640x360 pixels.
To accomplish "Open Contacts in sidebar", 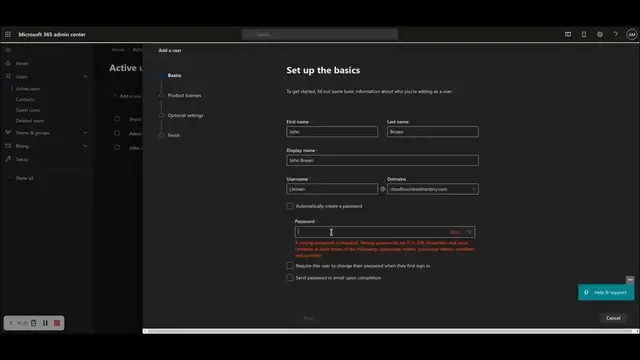I will (x=24, y=99).
